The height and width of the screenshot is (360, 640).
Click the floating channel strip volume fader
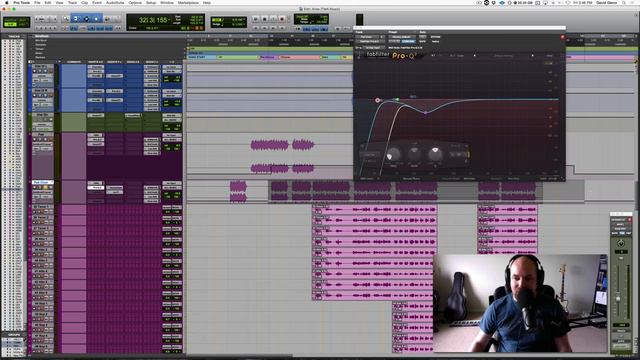coord(618,299)
